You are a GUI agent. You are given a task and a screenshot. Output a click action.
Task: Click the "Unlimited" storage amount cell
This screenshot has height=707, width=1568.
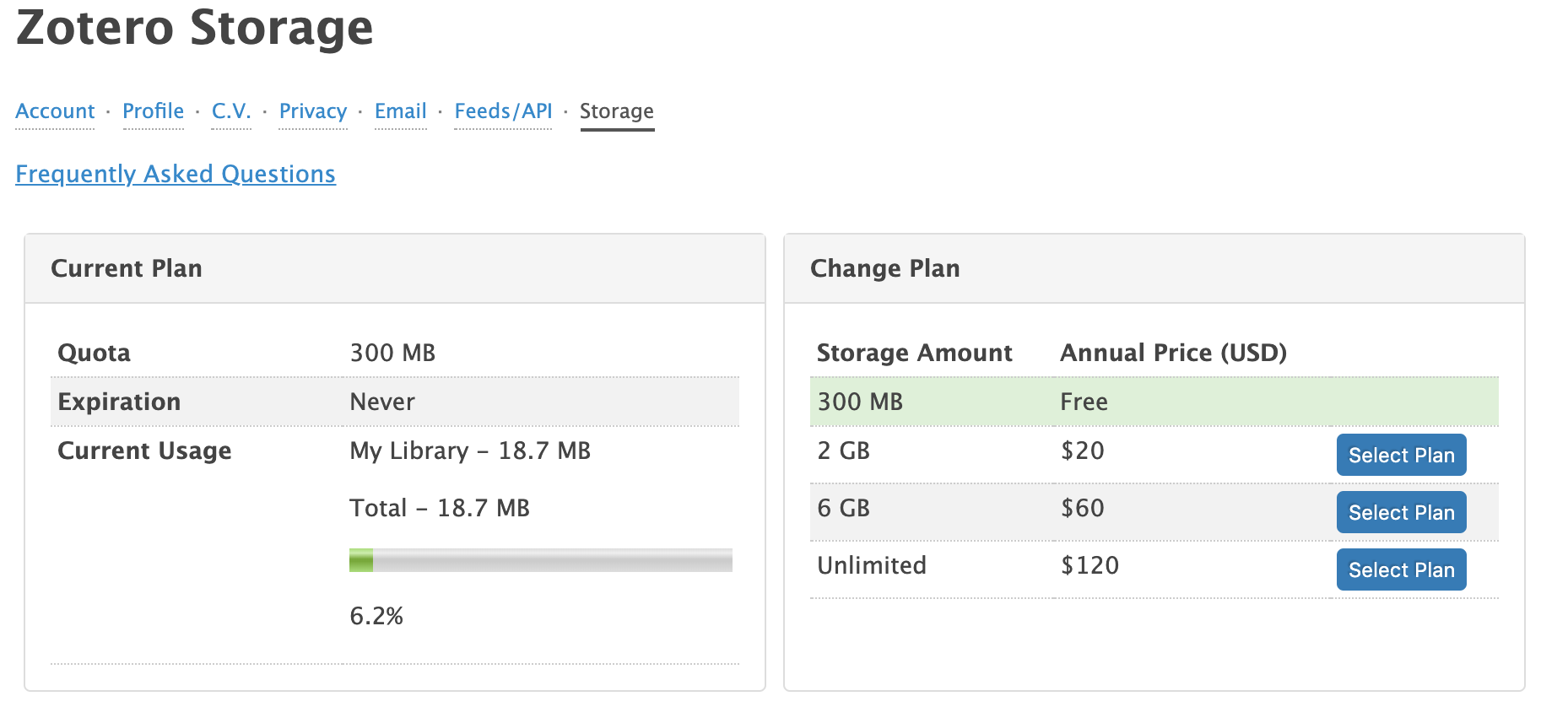(872, 565)
